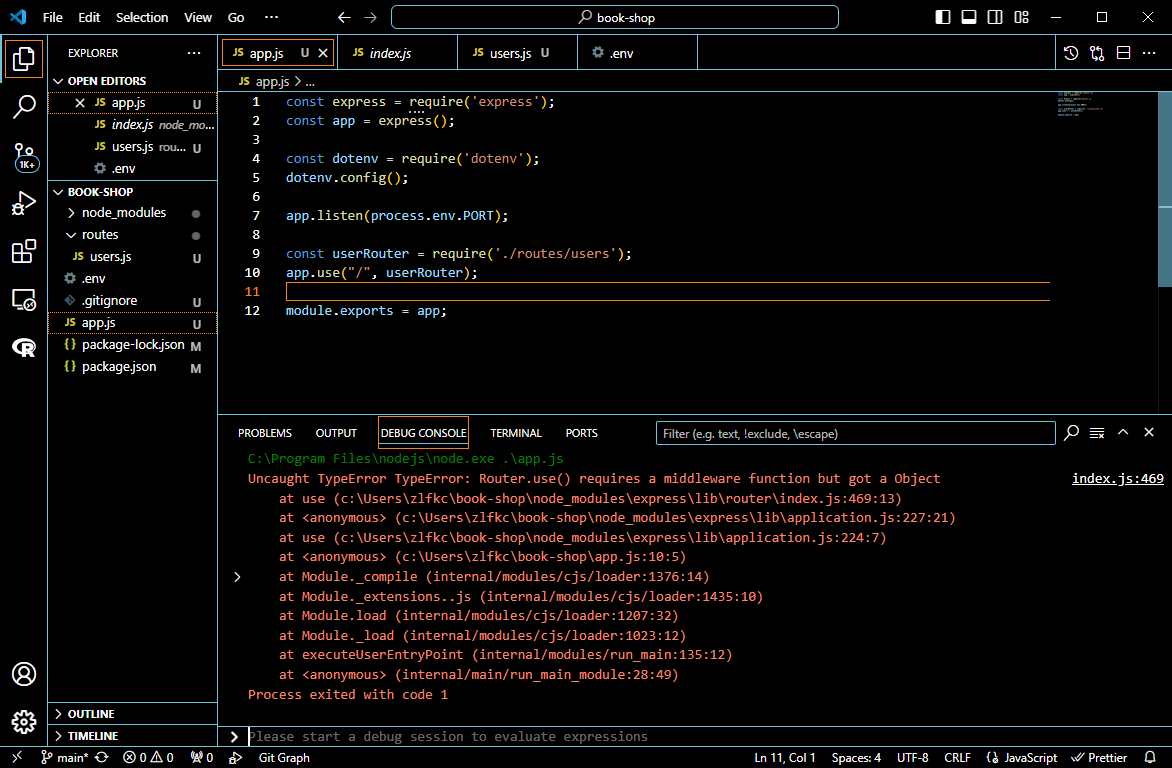Open the File menu

[x=52, y=17]
